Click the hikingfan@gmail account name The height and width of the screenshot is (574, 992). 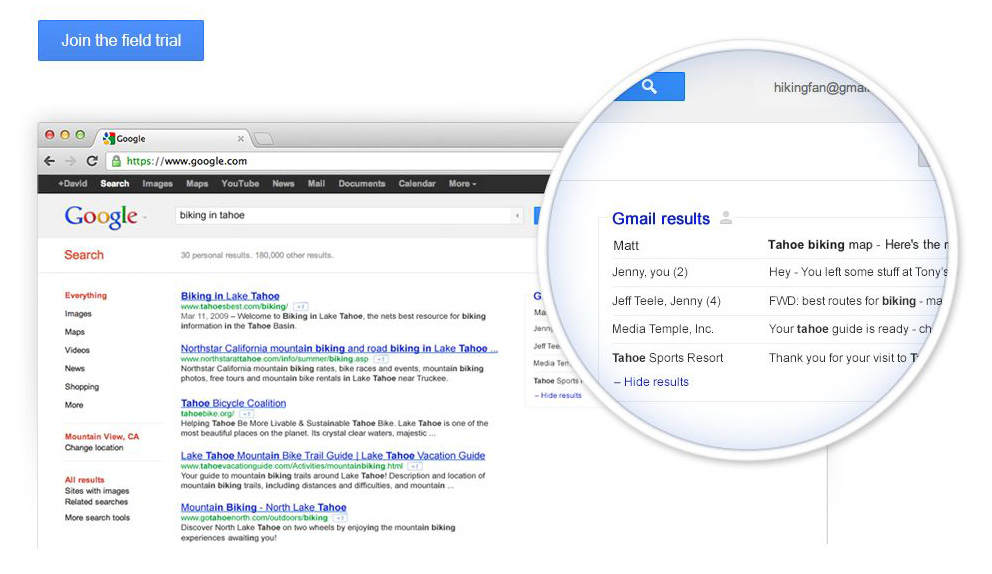[x=821, y=87]
